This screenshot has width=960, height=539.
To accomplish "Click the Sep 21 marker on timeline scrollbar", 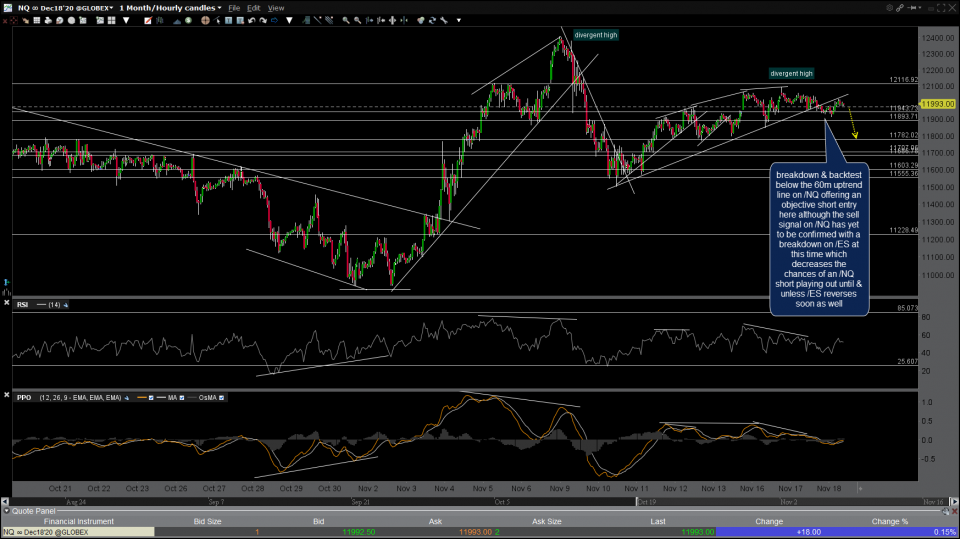I will pos(361,502).
